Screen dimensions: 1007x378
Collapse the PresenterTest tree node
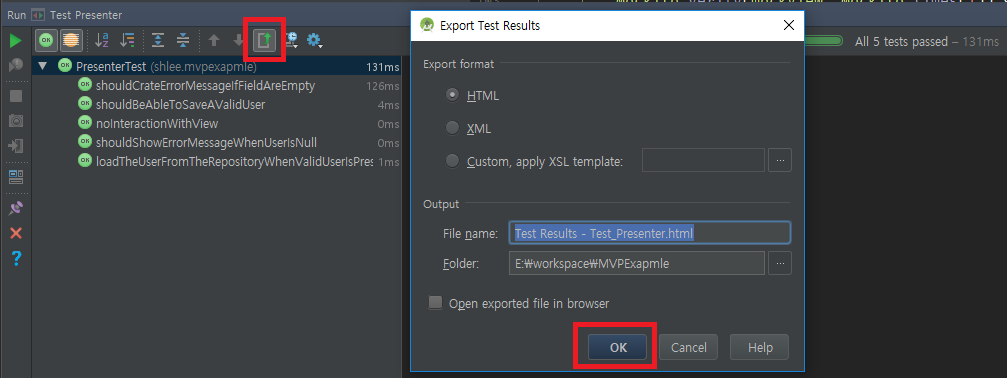point(43,65)
